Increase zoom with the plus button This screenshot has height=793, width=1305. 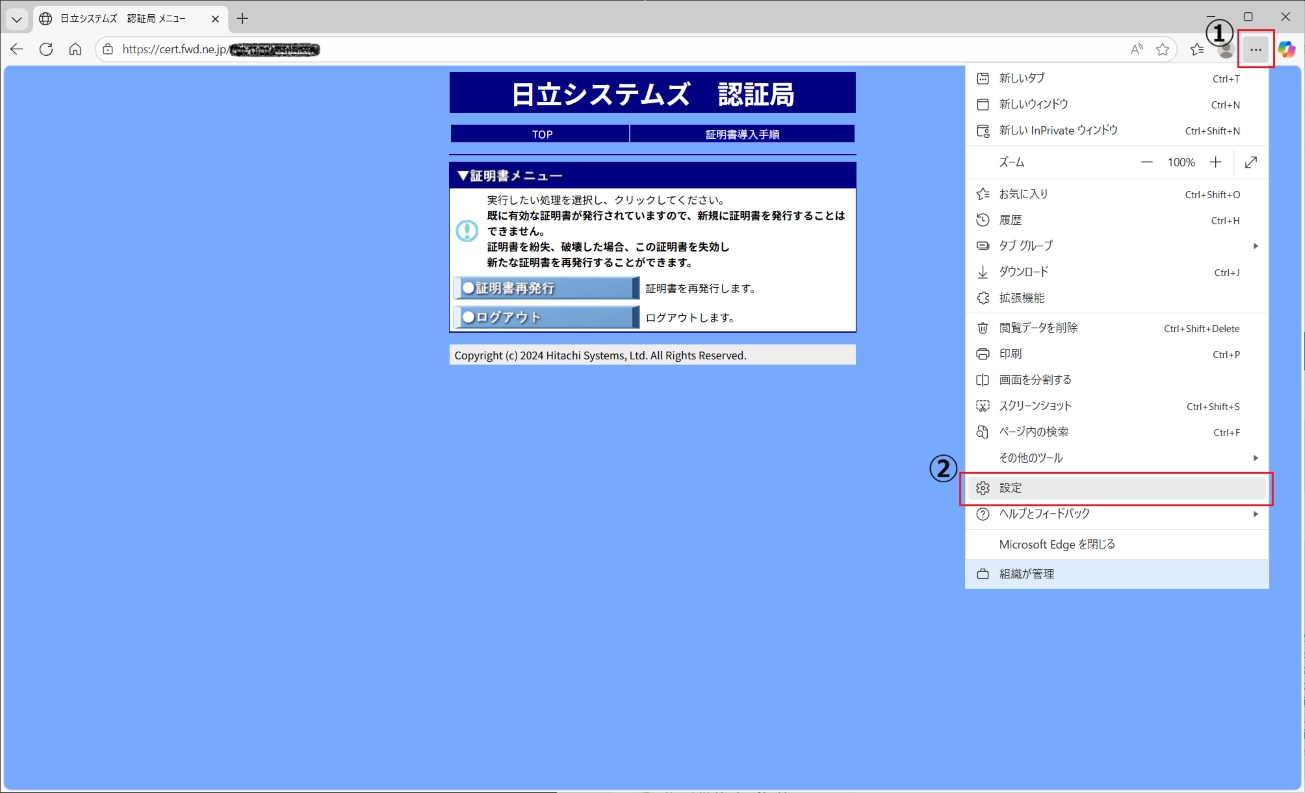pos(1216,162)
